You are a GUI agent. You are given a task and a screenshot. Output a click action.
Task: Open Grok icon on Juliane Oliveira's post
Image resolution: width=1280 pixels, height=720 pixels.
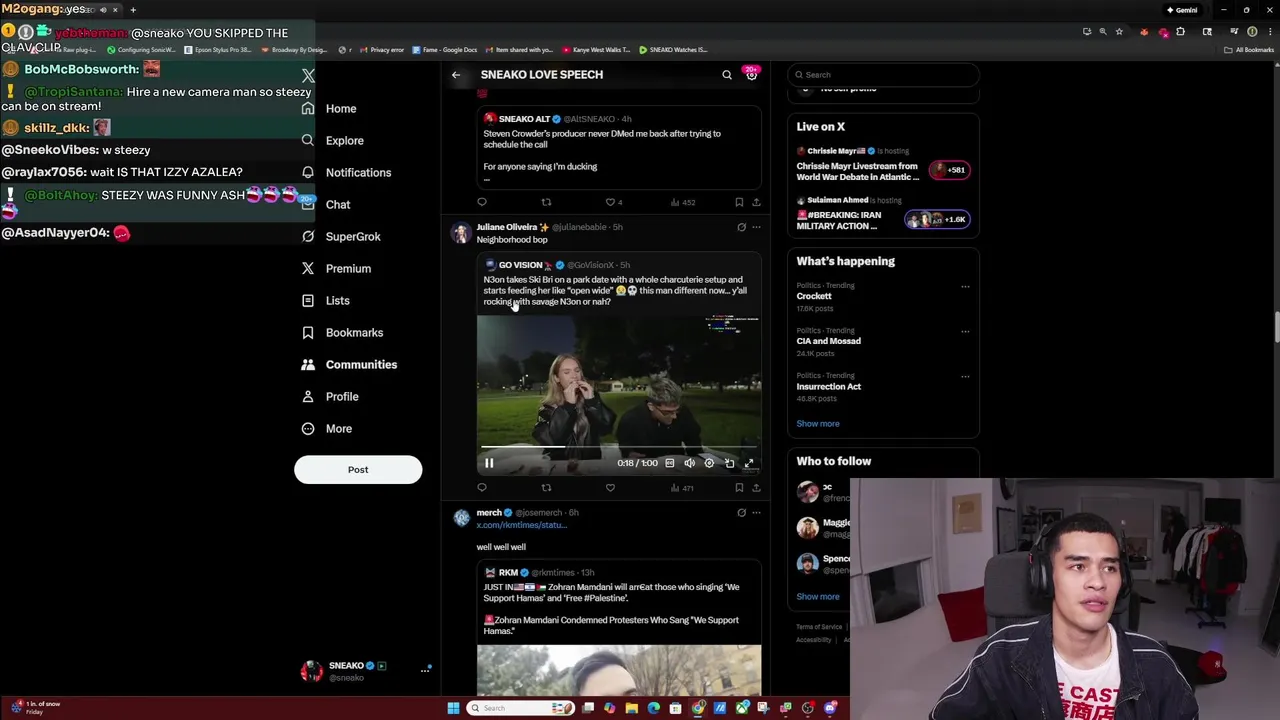741,227
